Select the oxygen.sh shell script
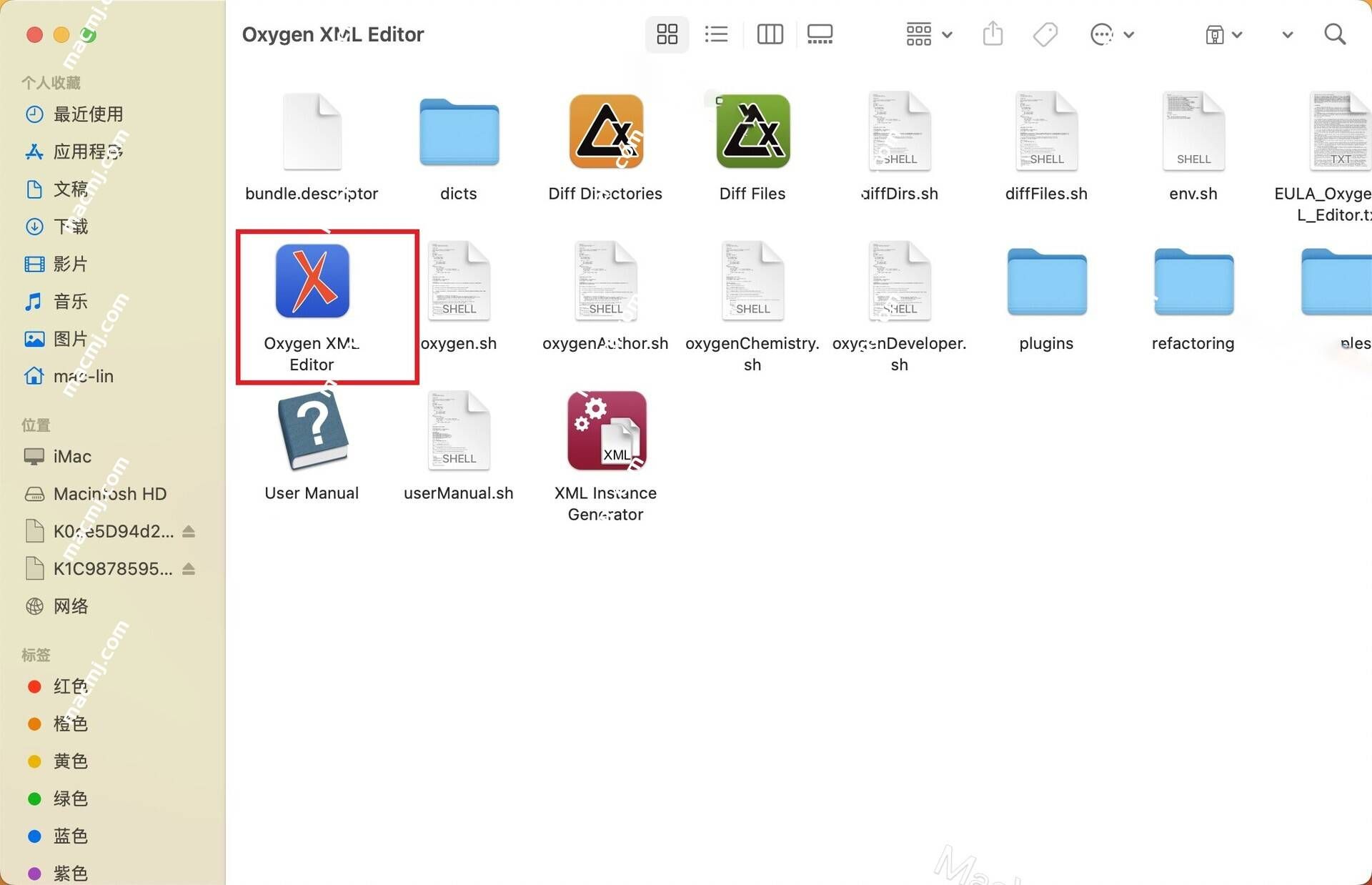This screenshot has height=885, width=1372. tap(459, 281)
